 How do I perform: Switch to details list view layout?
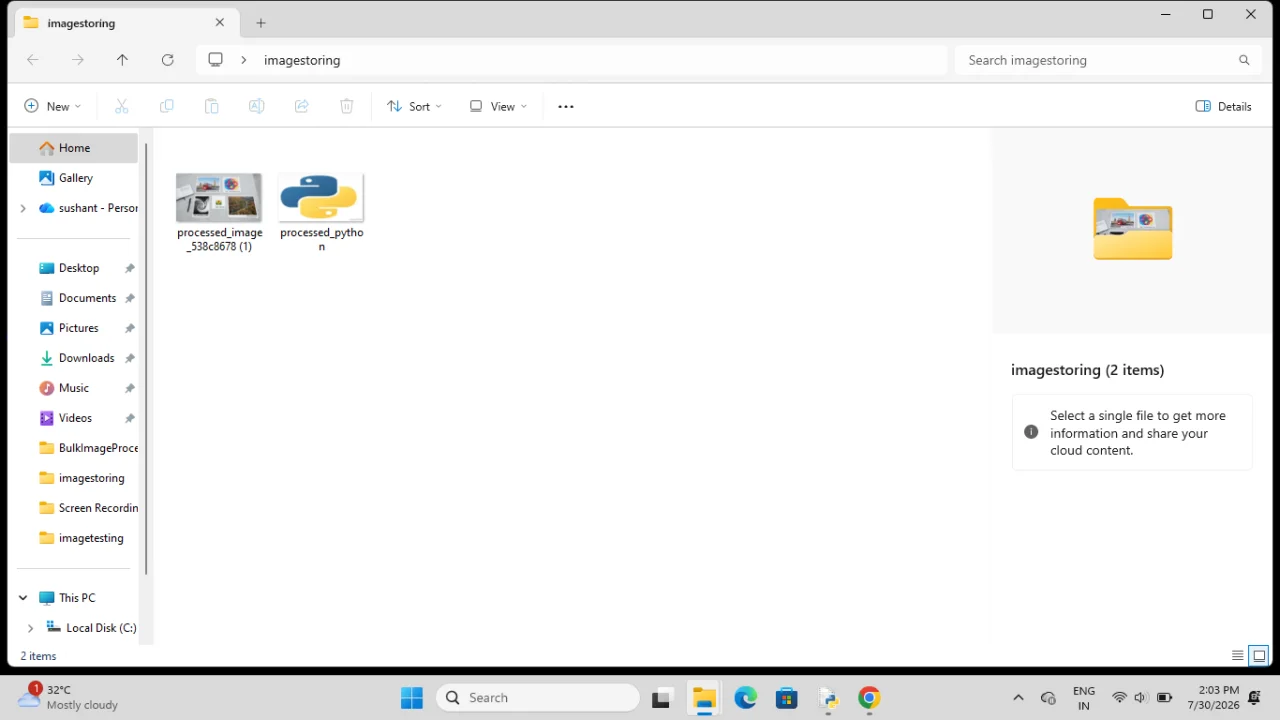coord(1238,656)
